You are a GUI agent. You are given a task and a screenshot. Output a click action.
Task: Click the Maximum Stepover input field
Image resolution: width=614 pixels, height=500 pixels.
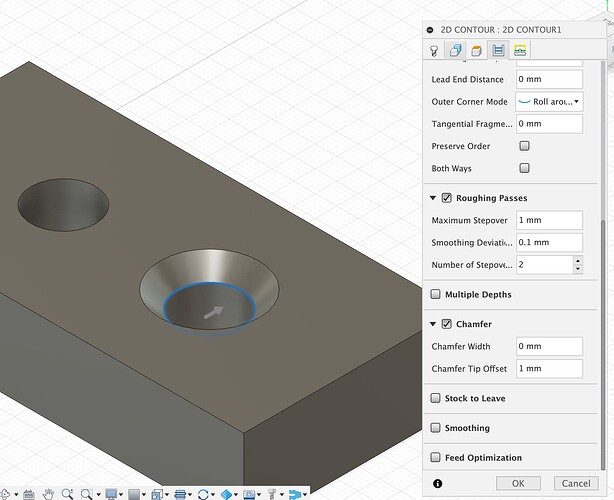point(549,220)
